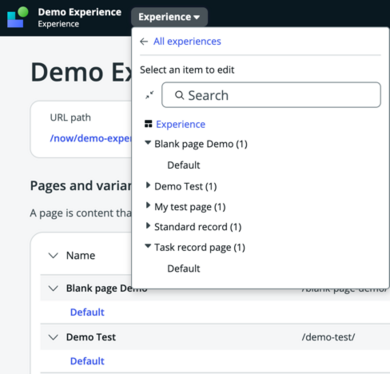Image resolution: width=390 pixels, height=374 pixels.
Task: Collapse the Blank page Demo (1) node
Action: click(148, 143)
